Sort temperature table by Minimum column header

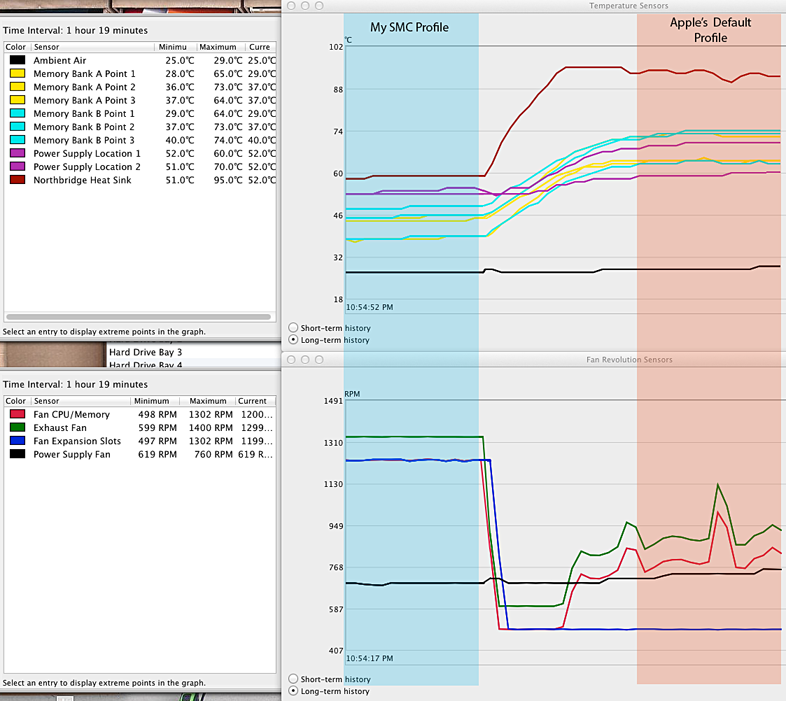[x=175, y=47]
